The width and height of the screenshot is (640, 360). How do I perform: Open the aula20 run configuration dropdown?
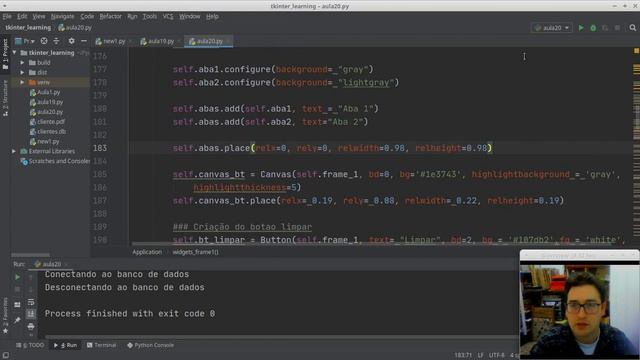(551, 28)
